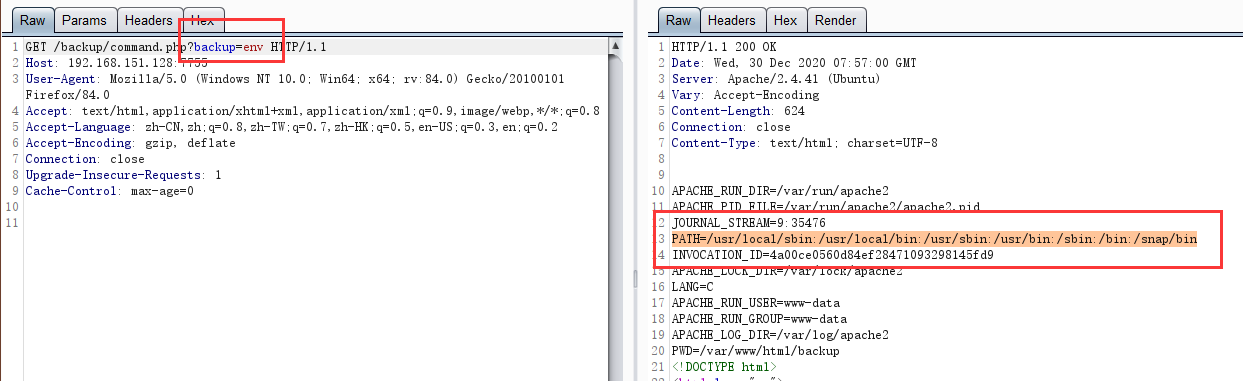1243x381 pixels.
Task: Click the request Connection: close line
Action: coord(85,159)
